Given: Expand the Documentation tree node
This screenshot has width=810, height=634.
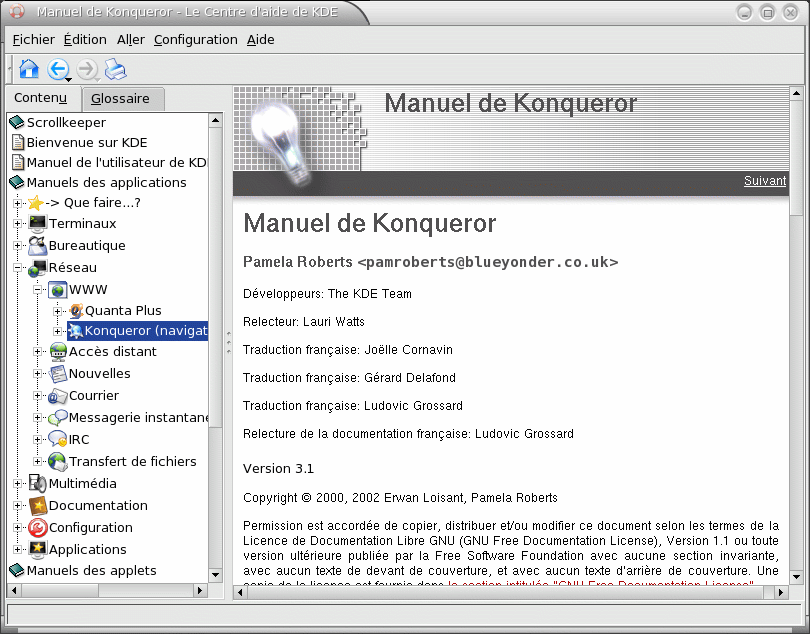Looking at the screenshot, I should pos(17,506).
